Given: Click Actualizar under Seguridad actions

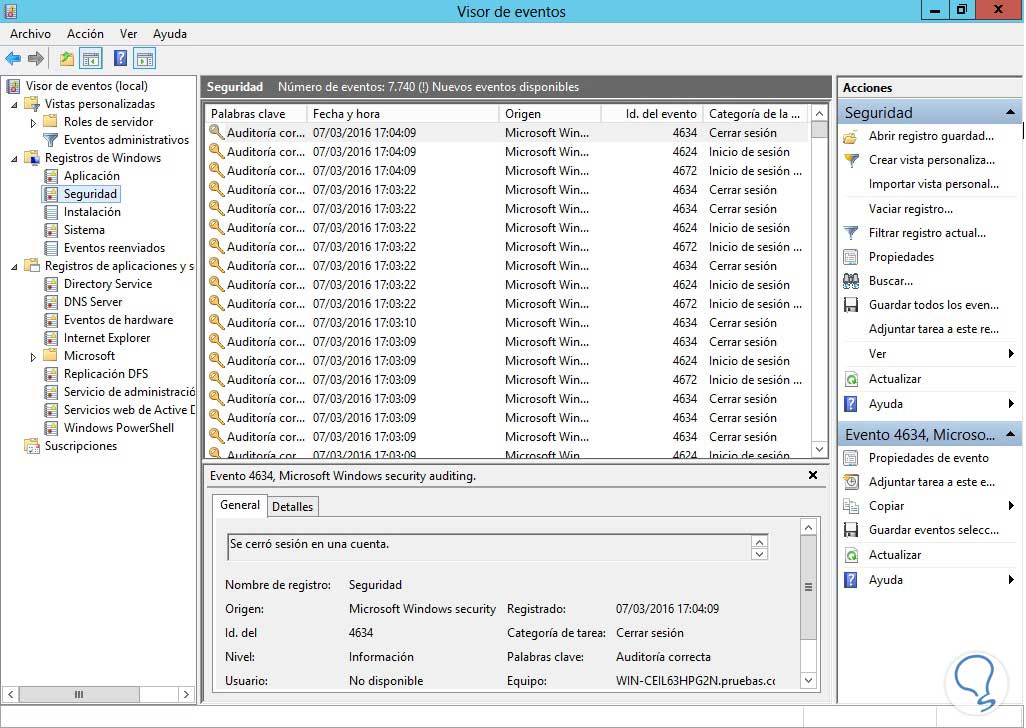Looking at the screenshot, I should 894,379.
